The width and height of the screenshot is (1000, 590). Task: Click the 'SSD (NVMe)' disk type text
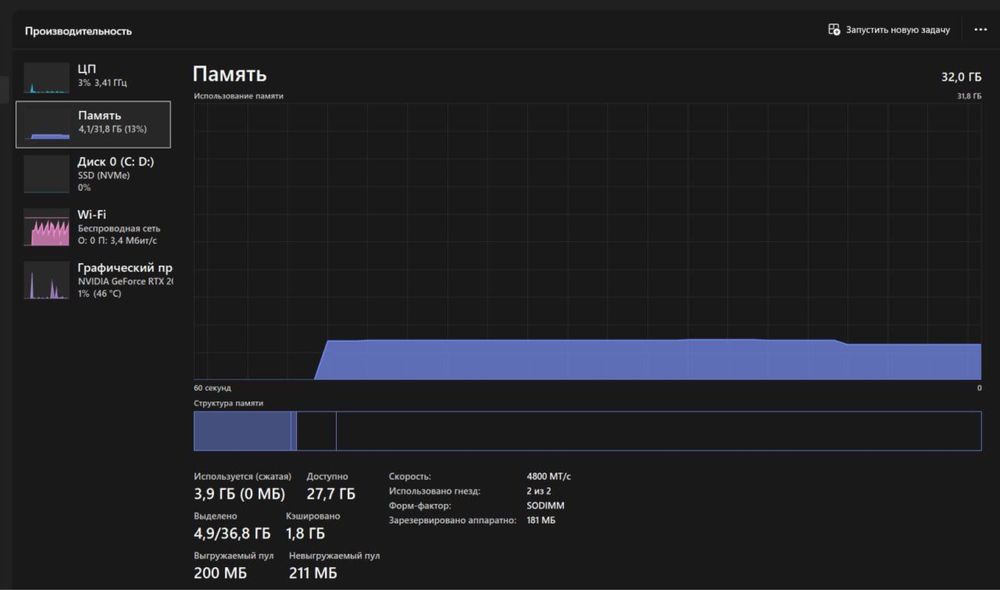(104, 175)
